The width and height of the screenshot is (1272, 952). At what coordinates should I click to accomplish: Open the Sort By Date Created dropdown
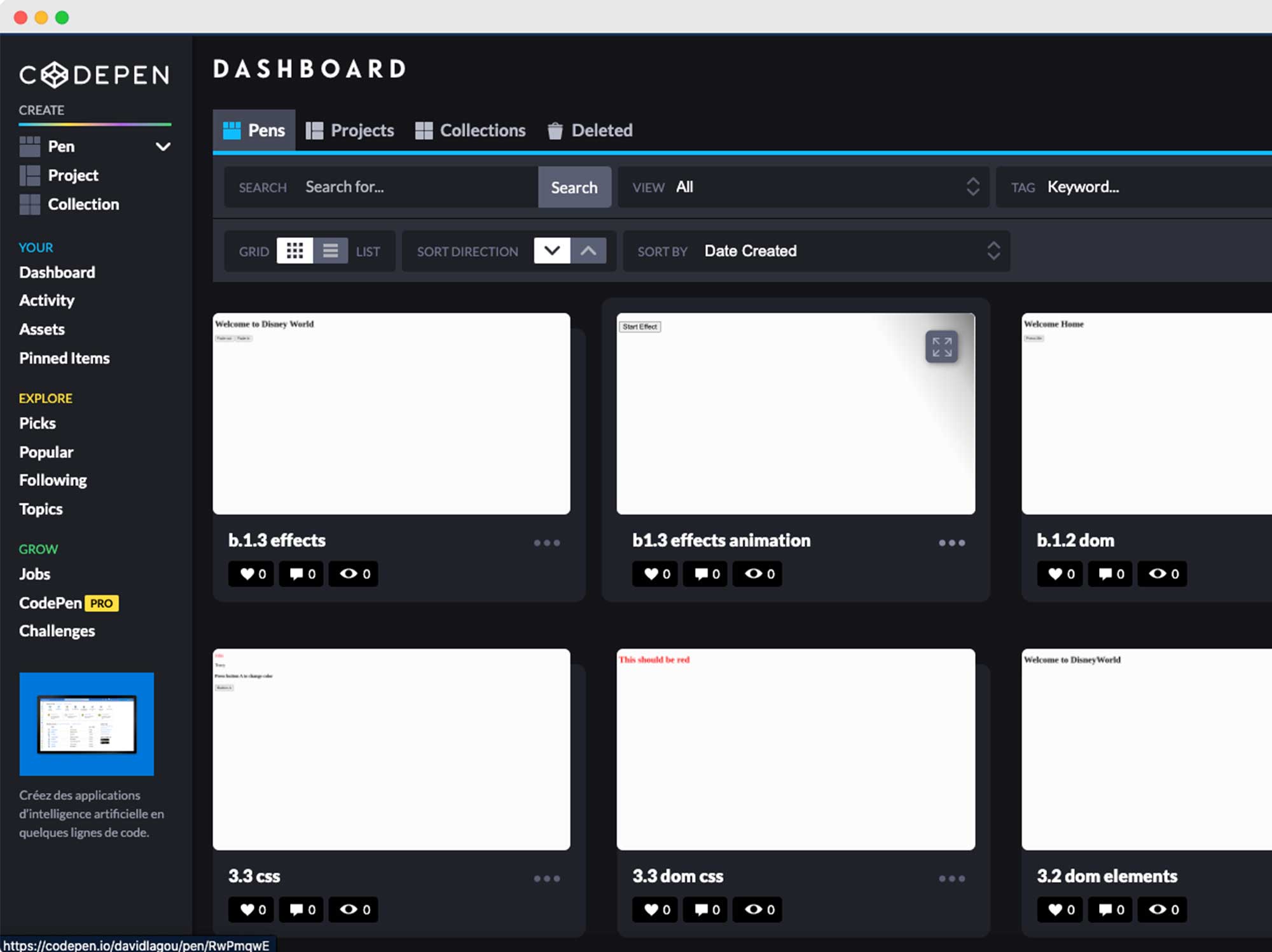pos(815,251)
